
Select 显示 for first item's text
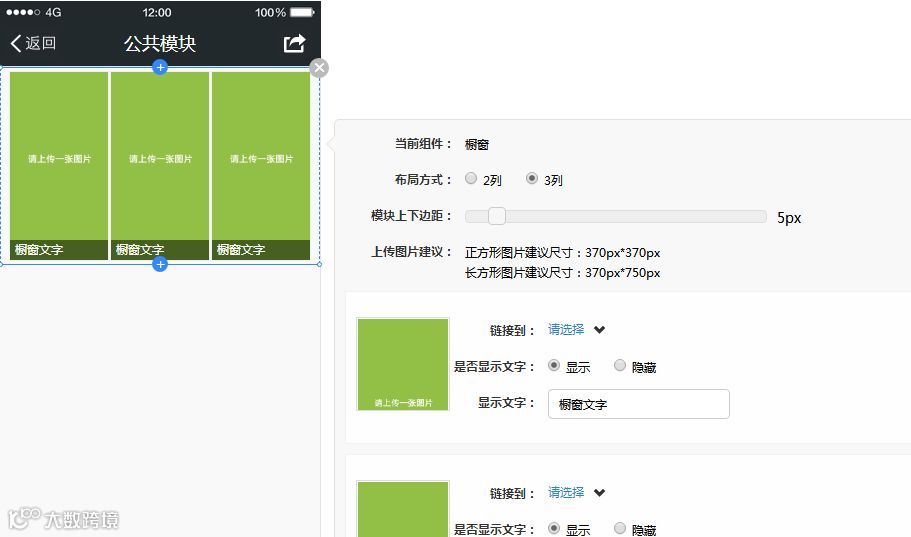(x=554, y=366)
